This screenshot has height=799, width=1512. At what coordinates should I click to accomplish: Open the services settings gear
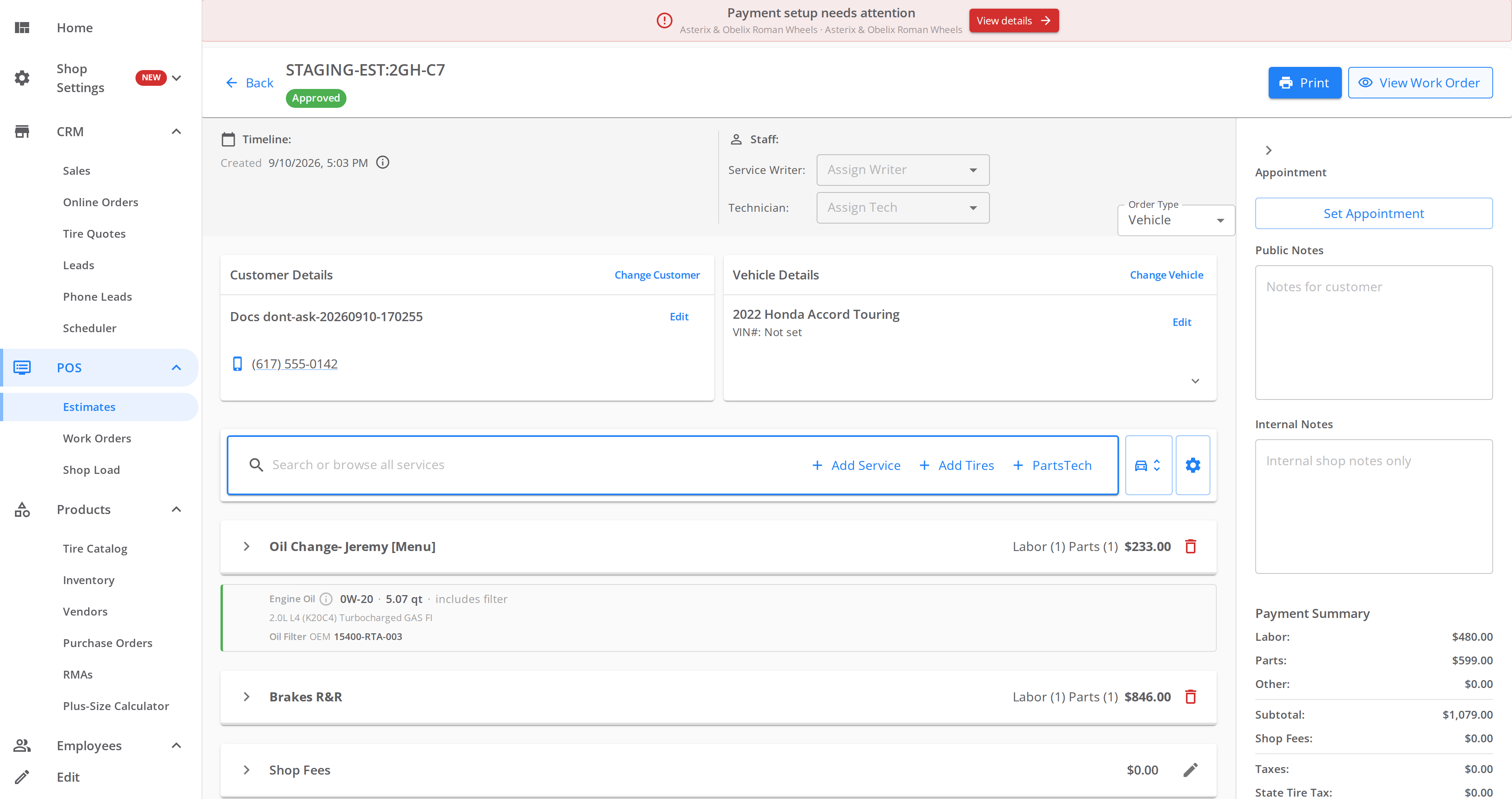1193,465
